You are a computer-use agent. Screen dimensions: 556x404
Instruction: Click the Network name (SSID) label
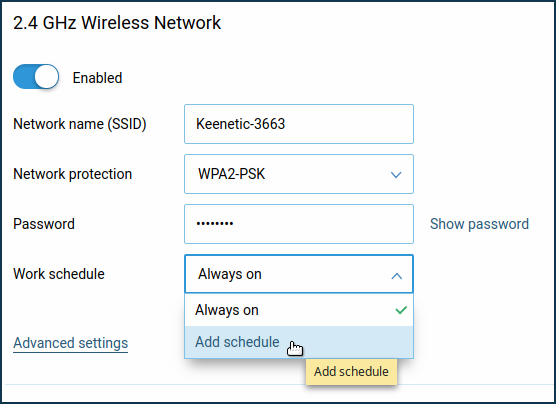point(80,124)
